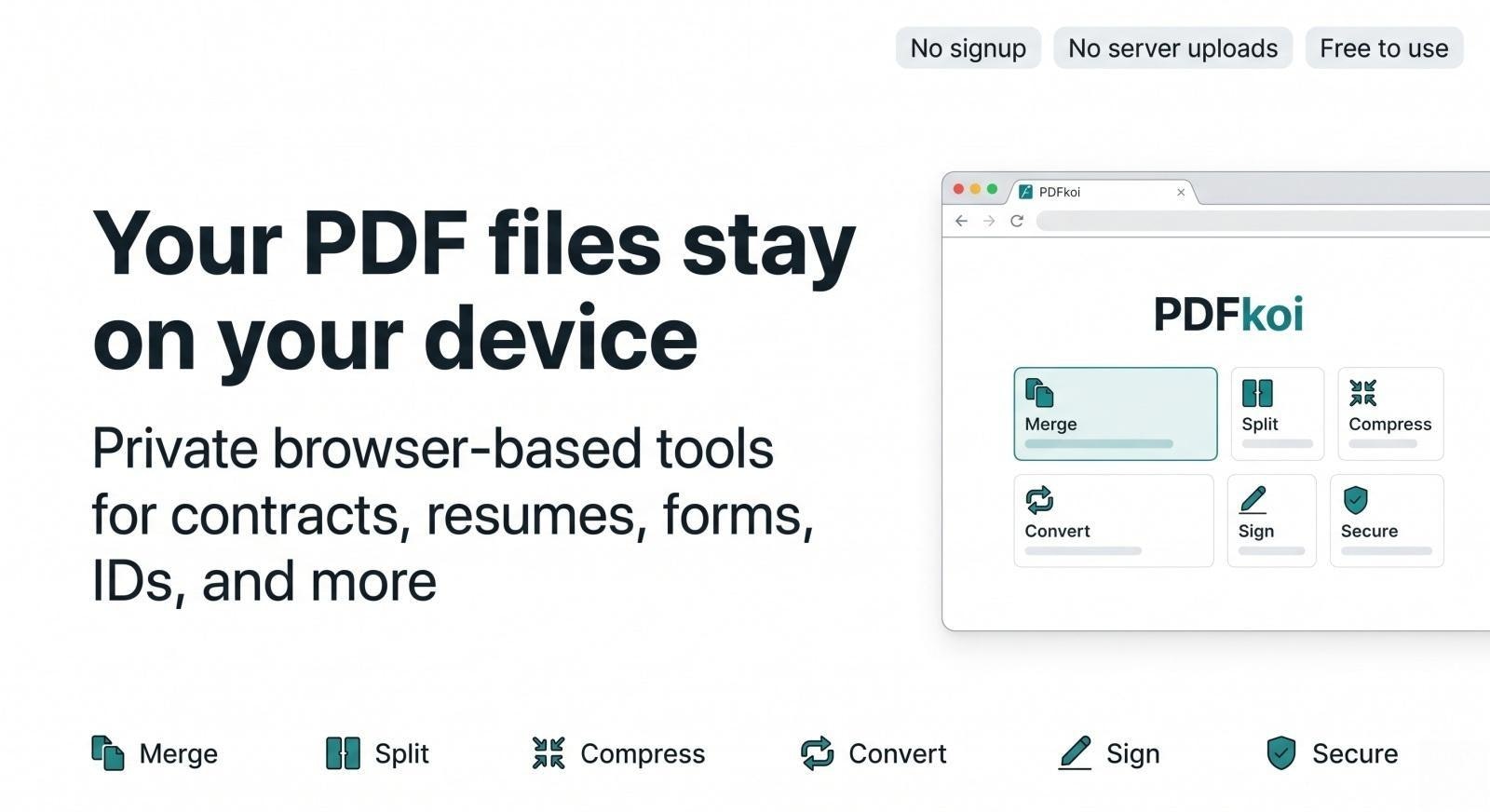The image size is (1490, 812).
Task: Reload the page with the refresh icon
Action: pyautogui.click(x=1017, y=221)
